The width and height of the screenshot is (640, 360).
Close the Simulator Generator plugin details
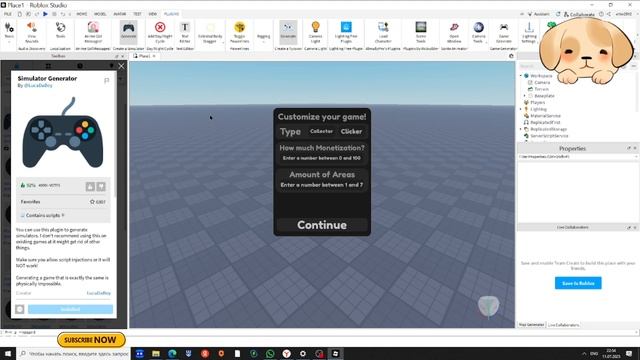point(121,66)
